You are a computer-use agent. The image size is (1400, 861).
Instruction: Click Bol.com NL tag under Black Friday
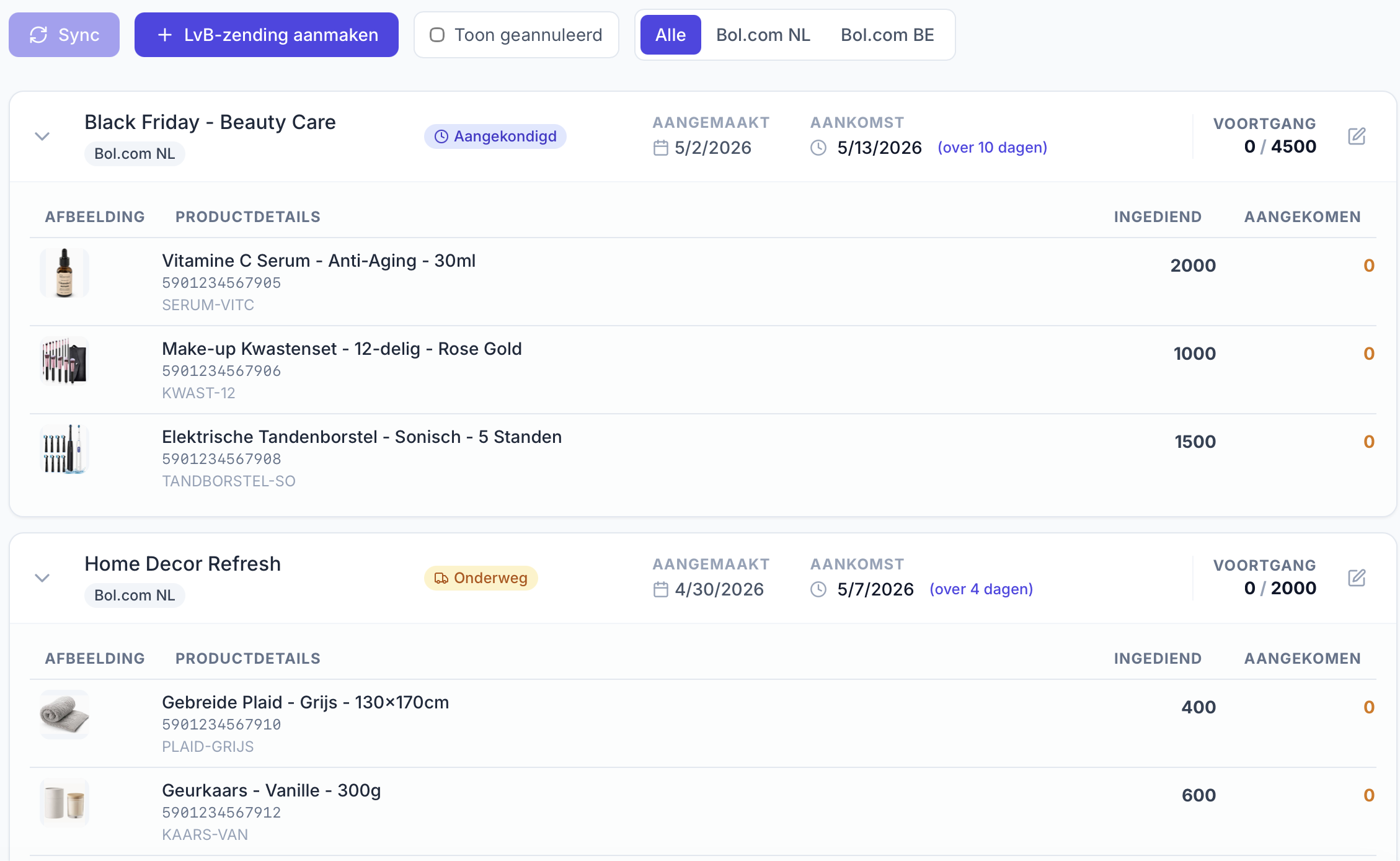click(135, 154)
